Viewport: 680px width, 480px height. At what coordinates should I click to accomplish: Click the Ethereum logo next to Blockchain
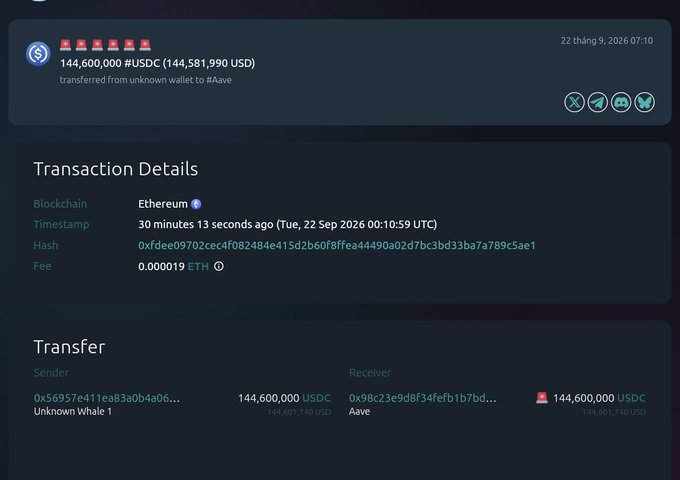tap(196, 204)
